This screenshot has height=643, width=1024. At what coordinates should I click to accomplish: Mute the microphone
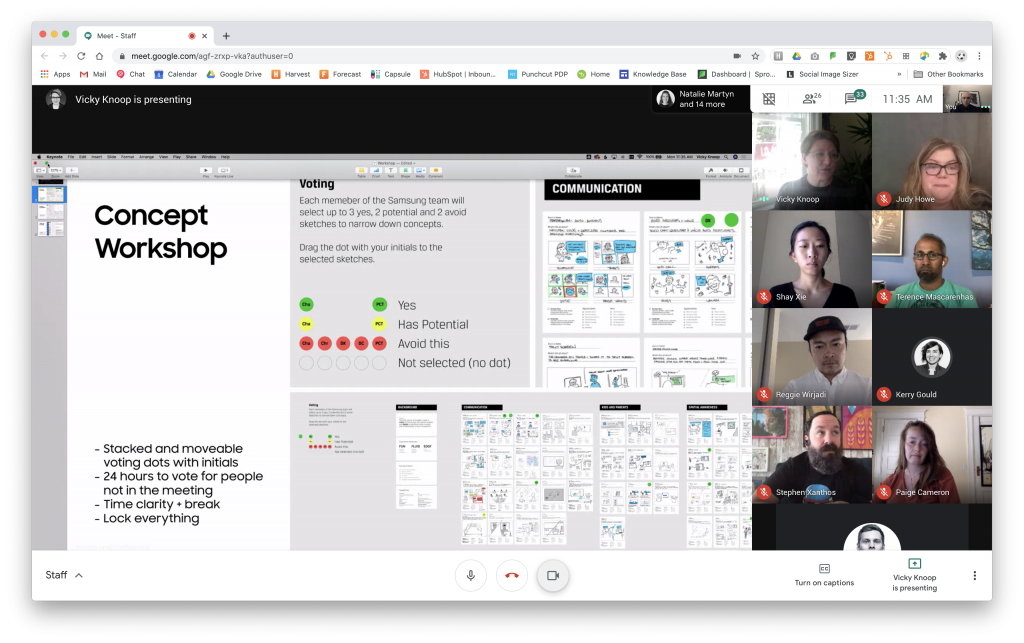click(471, 575)
